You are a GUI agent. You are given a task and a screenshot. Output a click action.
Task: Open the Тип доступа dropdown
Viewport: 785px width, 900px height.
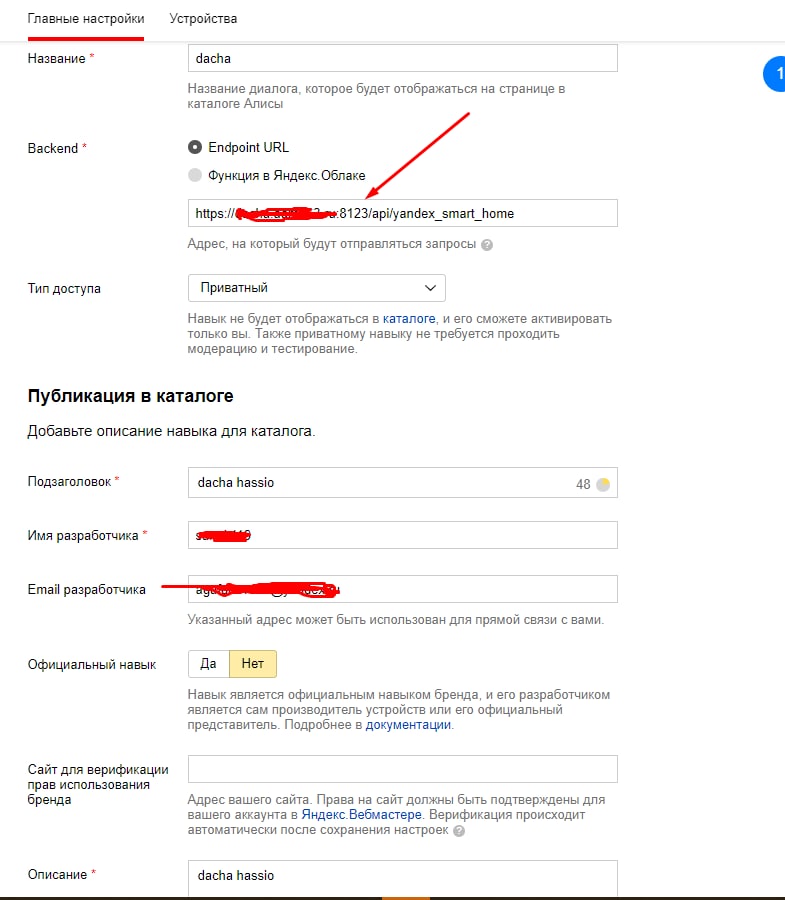pyautogui.click(x=316, y=288)
